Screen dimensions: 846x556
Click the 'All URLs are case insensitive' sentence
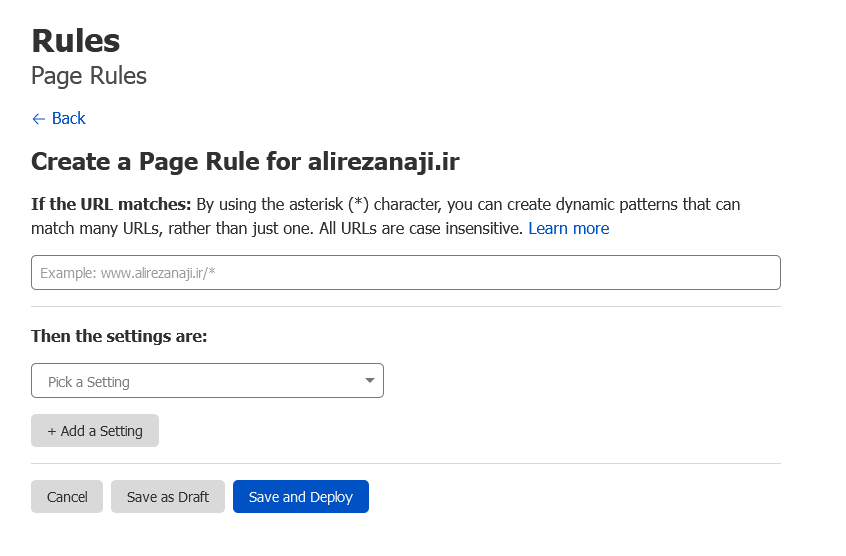coord(421,228)
